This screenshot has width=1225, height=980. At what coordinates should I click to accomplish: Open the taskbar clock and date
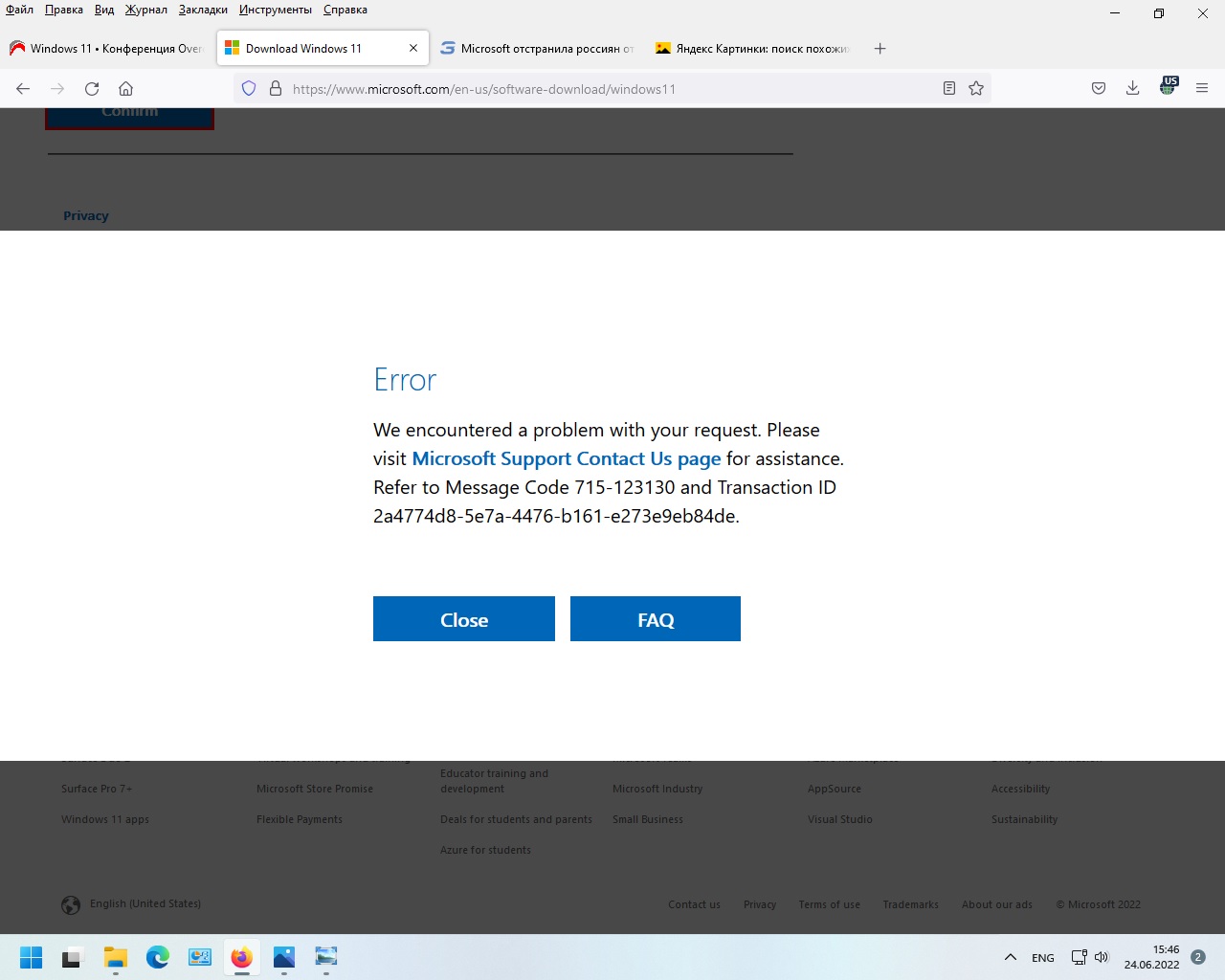pos(1151,957)
